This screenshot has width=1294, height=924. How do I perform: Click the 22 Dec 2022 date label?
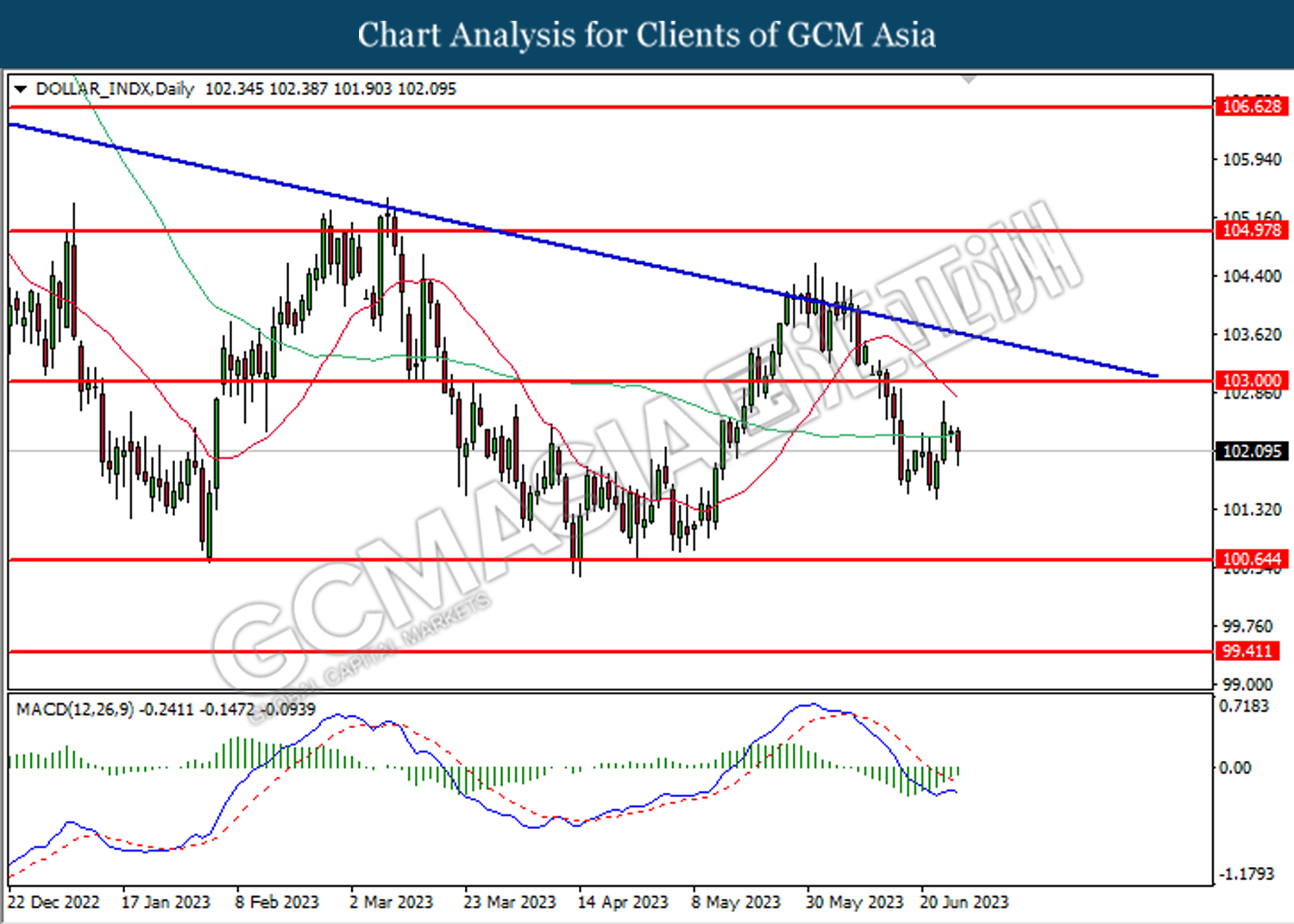click(53, 902)
